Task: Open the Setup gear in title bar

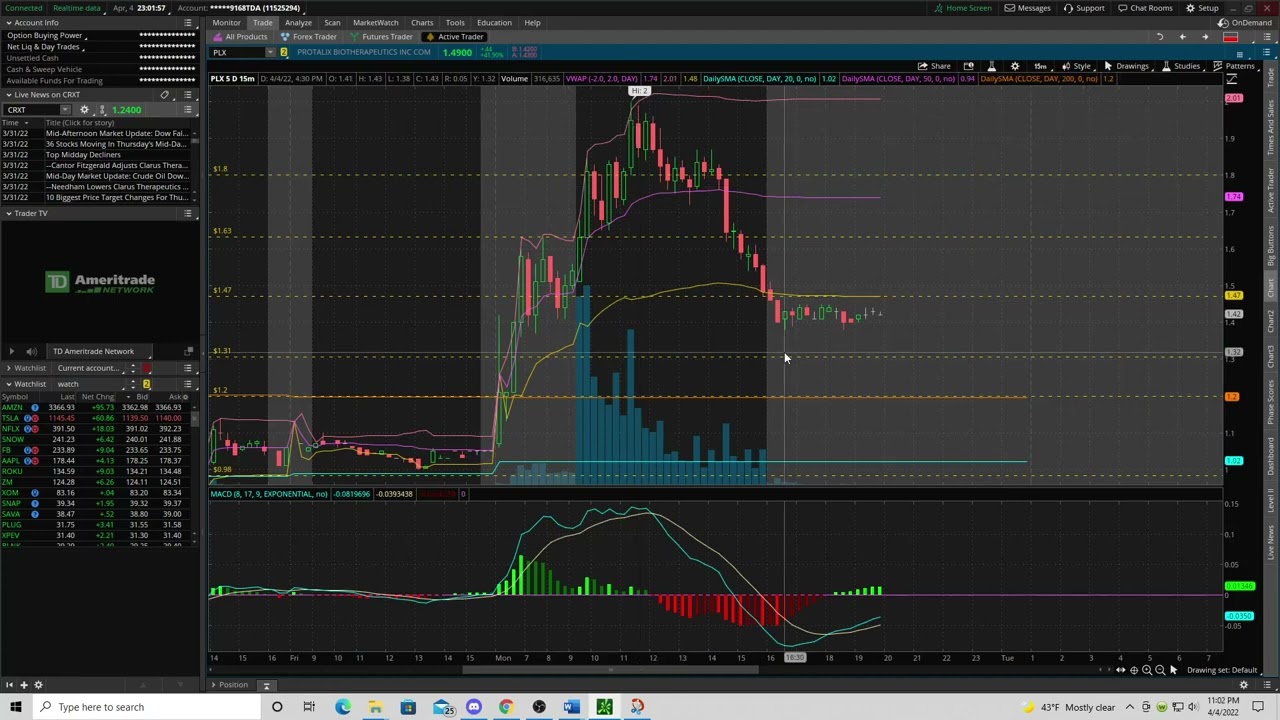Action: 1202,8
